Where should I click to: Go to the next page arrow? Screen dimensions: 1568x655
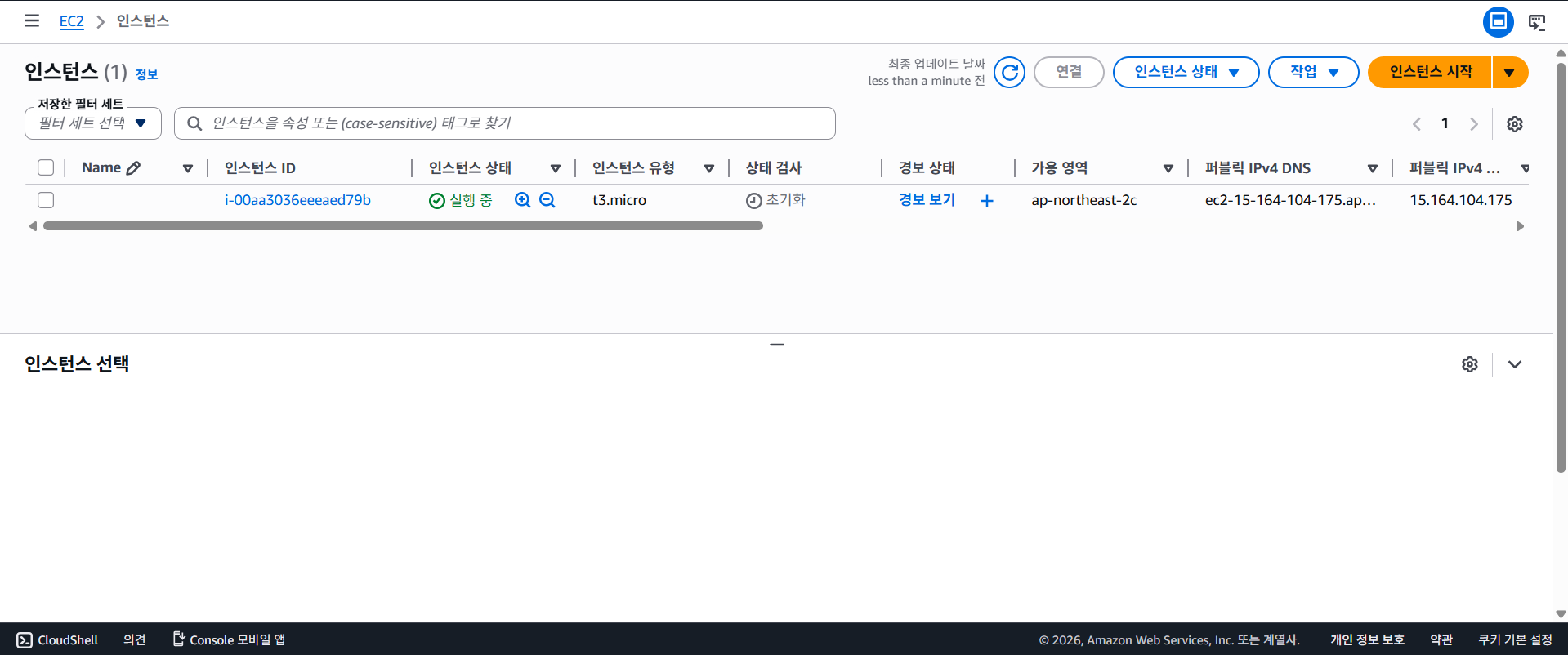[1474, 124]
